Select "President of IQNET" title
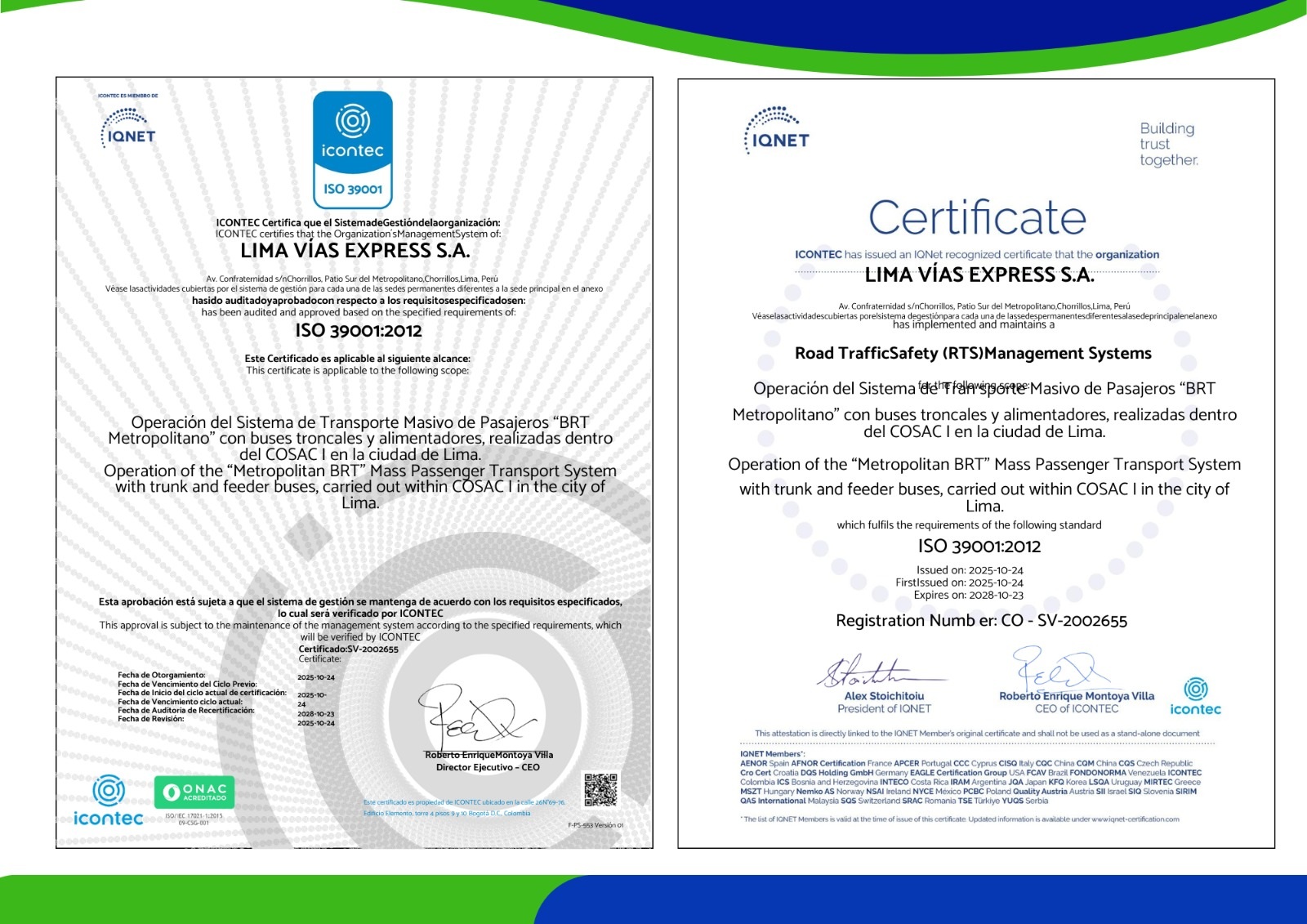The height and width of the screenshot is (924, 1307). [x=884, y=709]
